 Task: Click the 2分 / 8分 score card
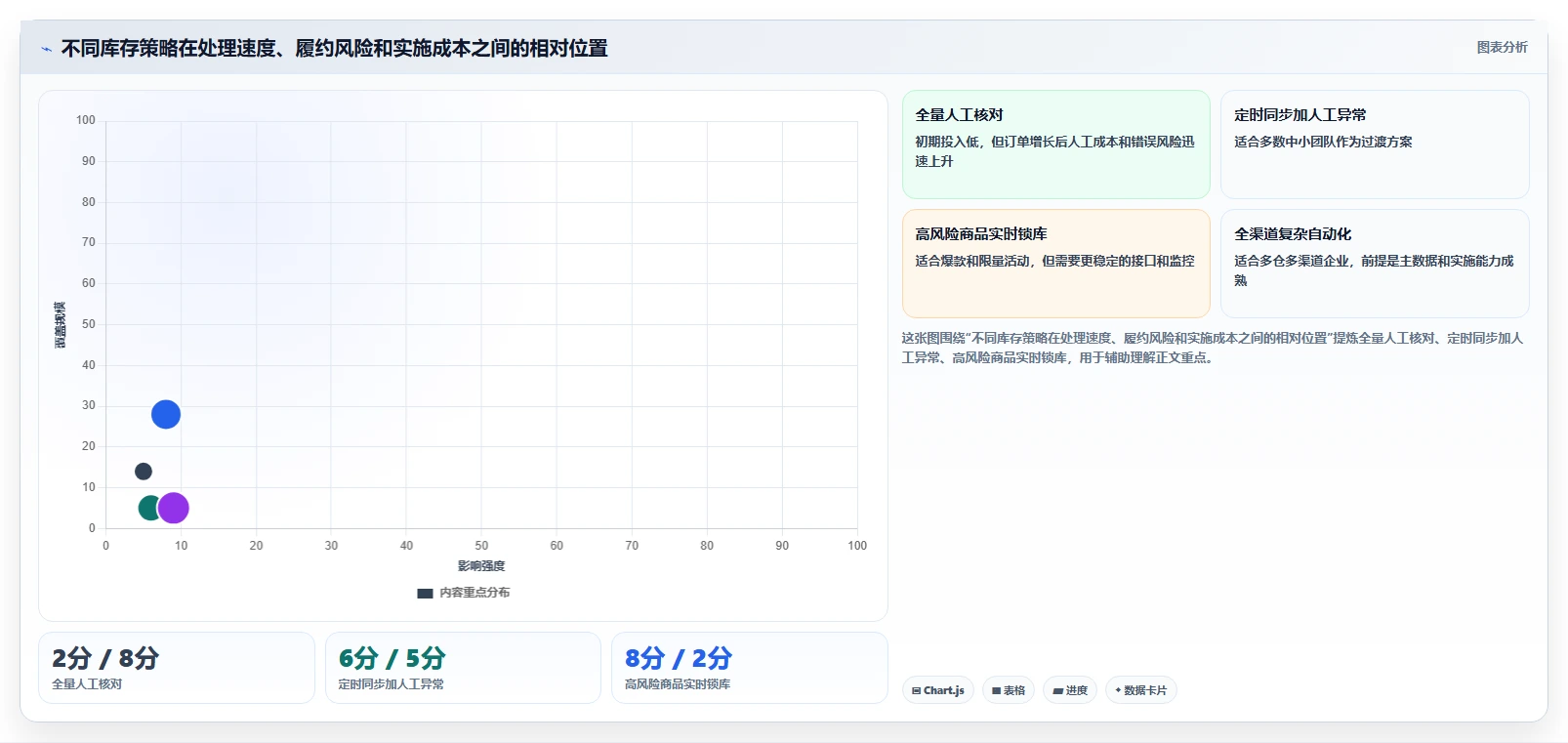point(177,668)
